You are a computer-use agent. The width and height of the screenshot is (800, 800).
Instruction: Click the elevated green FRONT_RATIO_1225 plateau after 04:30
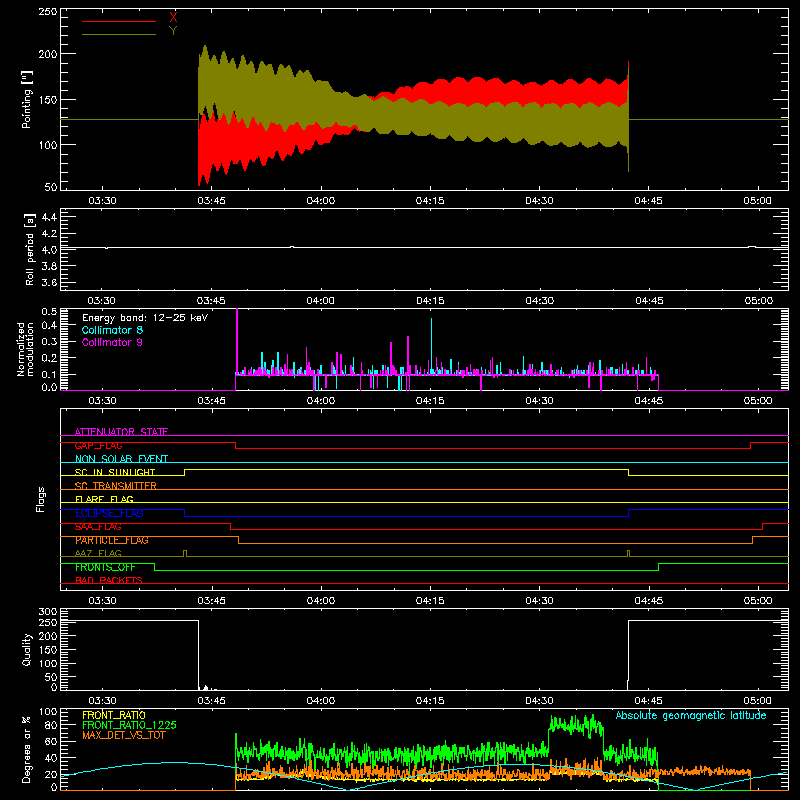(576, 726)
